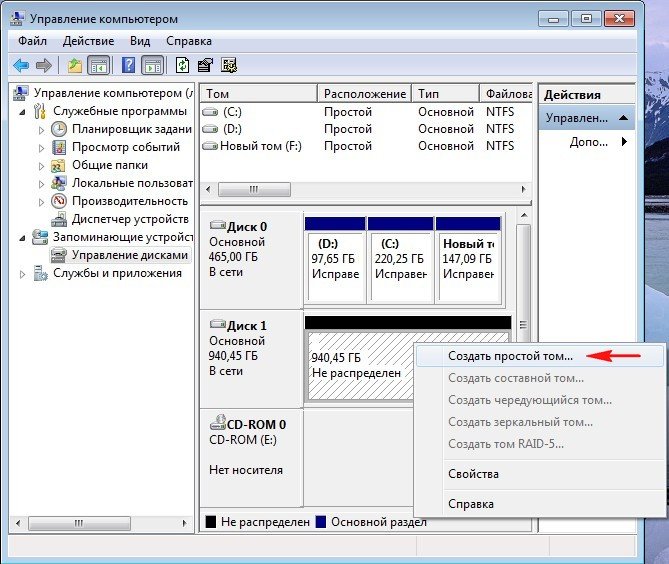Viewport: 669px width, 564px height.
Task: Toggle the Show/Hide Action Pane toolbar button
Action: [152, 65]
